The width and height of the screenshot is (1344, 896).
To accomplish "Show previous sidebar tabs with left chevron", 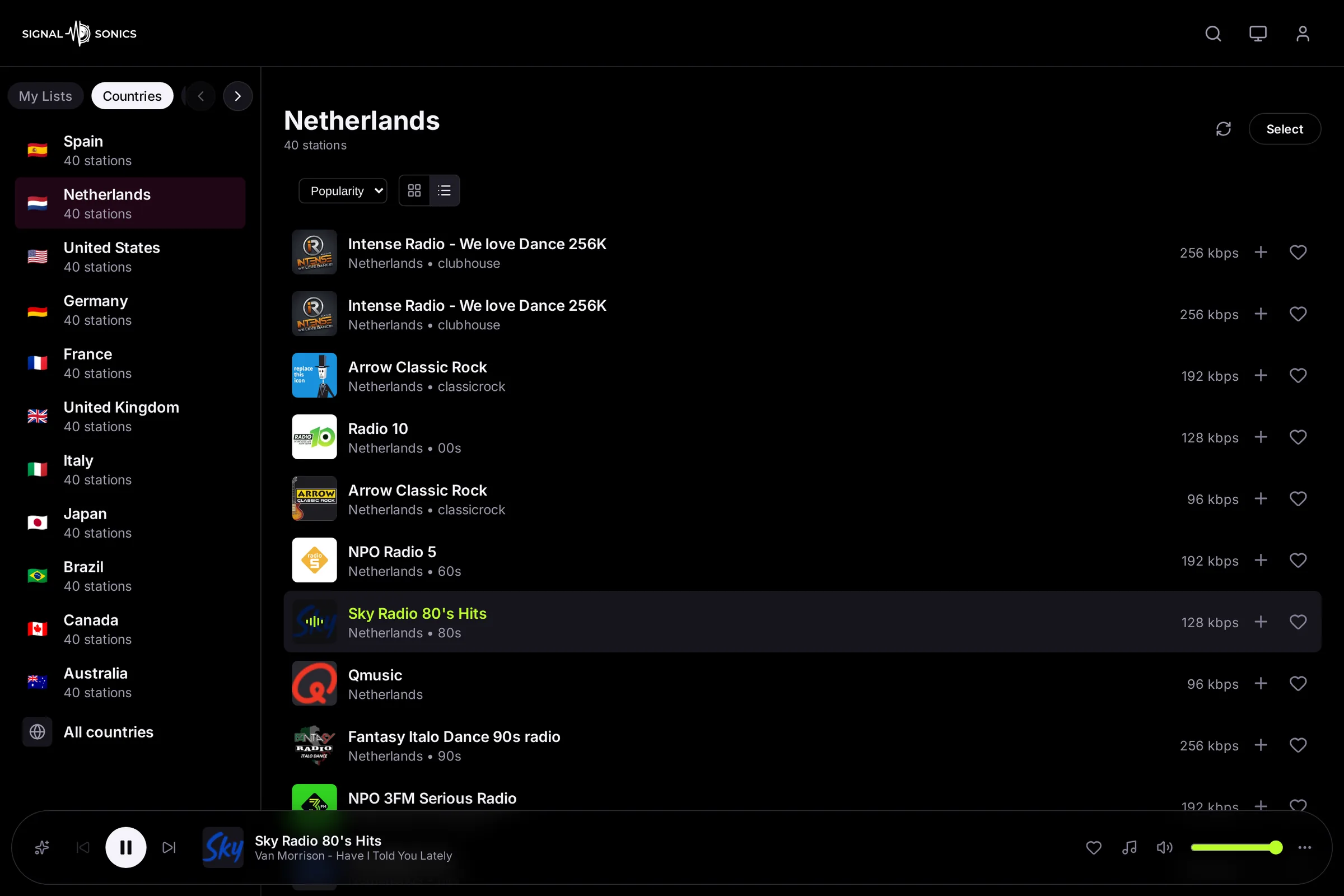I will pos(200,96).
